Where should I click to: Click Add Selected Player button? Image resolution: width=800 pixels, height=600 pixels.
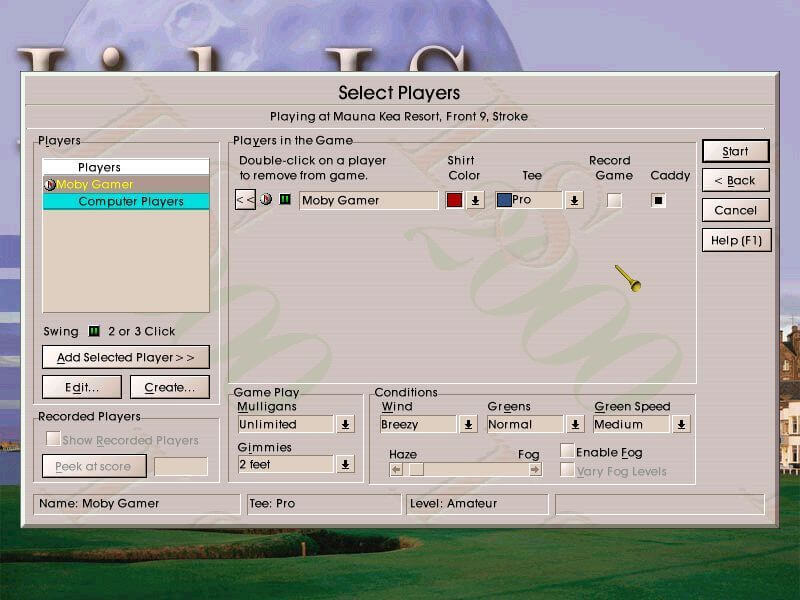(x=126, y=357)
